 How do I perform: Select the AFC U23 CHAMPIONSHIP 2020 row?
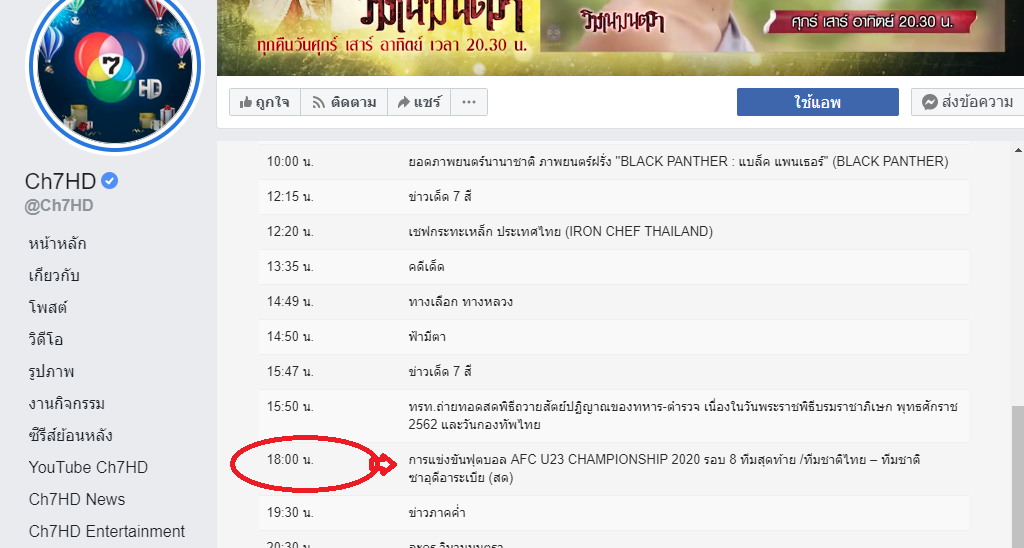coord(614,469)
